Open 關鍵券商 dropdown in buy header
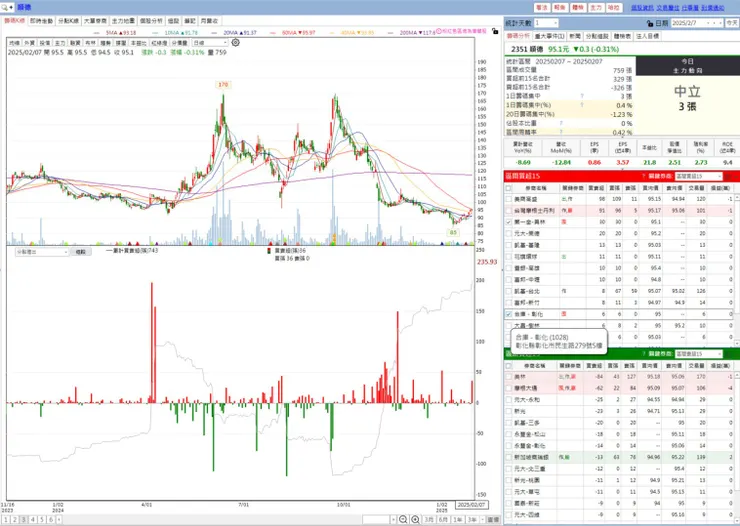 click(x=698, y=176)
